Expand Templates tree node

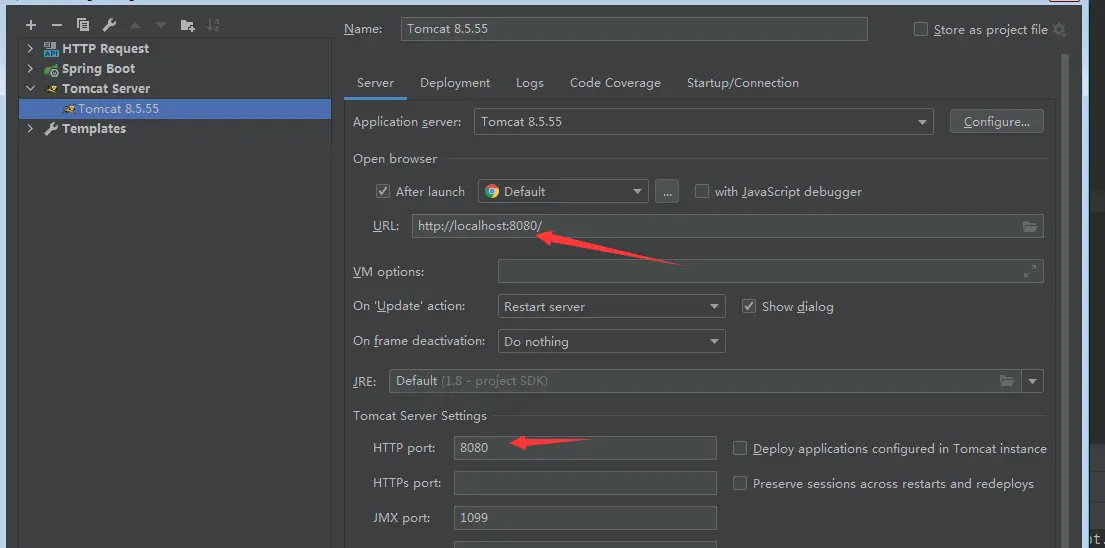30,129
